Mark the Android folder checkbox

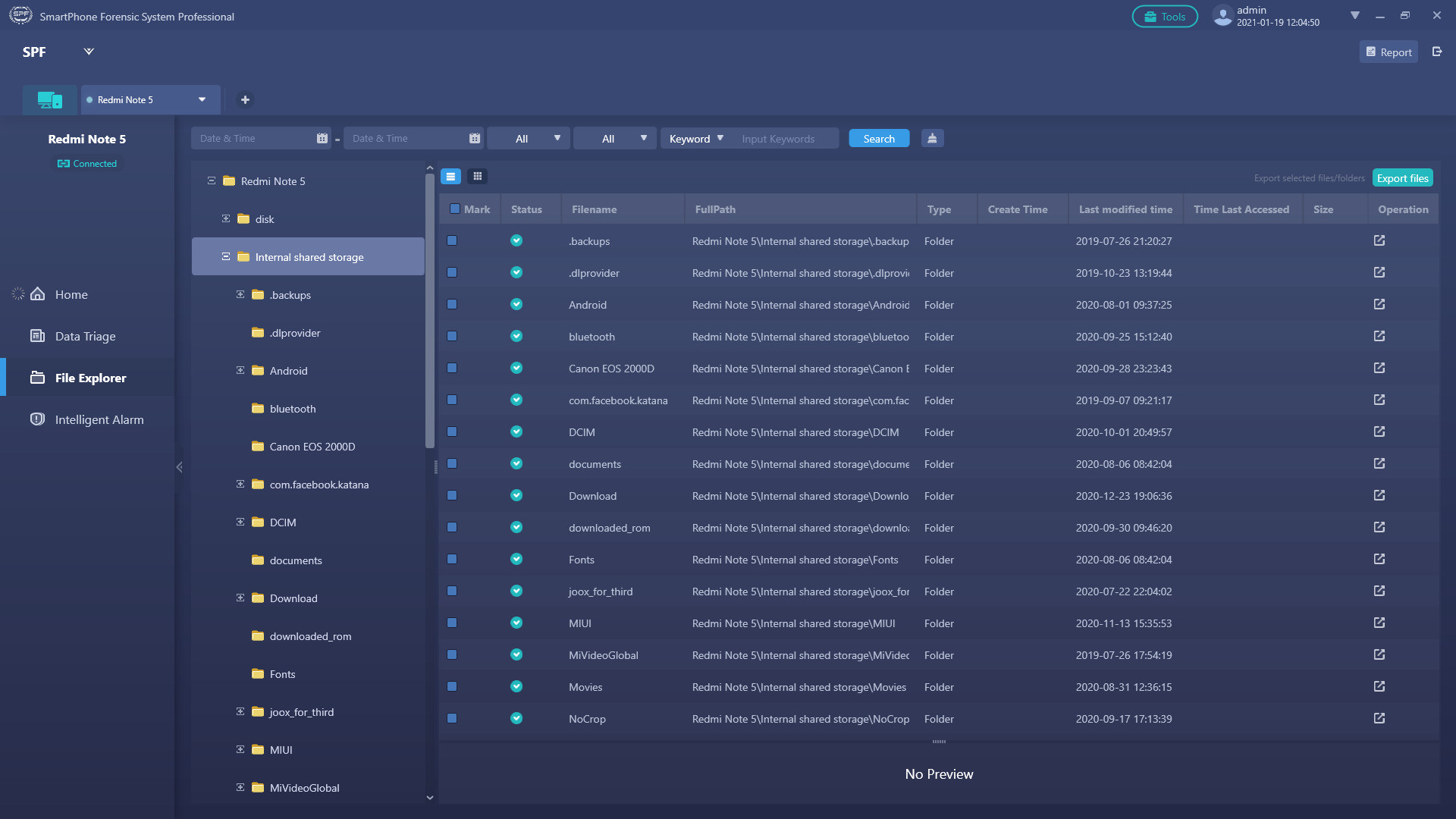[x=452, y=304]
